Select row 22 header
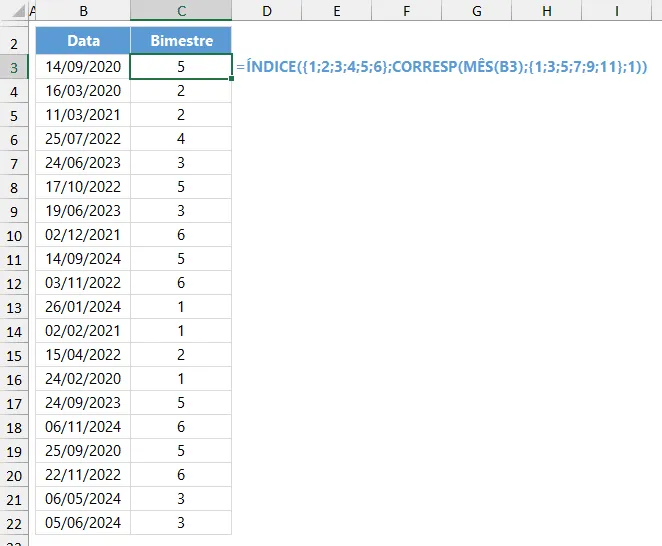 pyautogui.click(x=14, y=523)
